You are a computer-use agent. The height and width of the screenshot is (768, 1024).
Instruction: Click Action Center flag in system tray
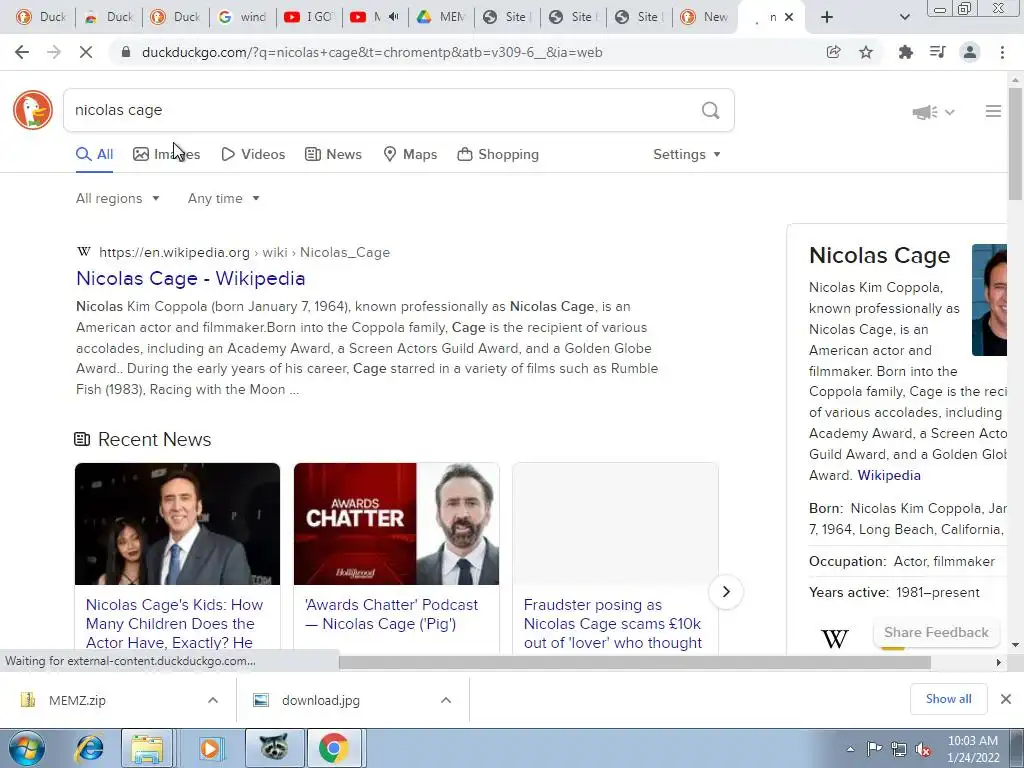click(x=874, y=749)
